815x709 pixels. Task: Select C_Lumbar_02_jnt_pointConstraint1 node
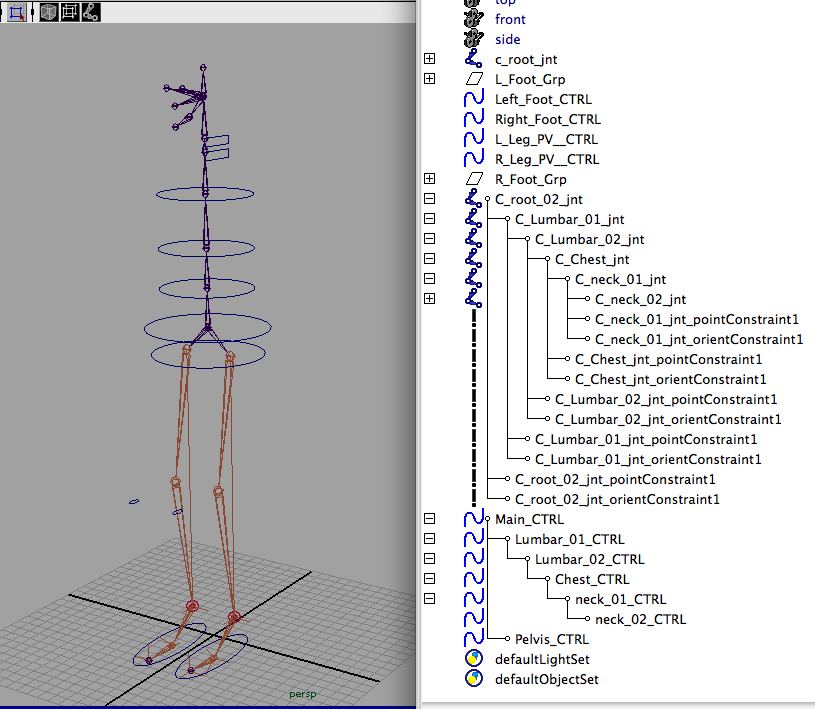click(666, 399)
